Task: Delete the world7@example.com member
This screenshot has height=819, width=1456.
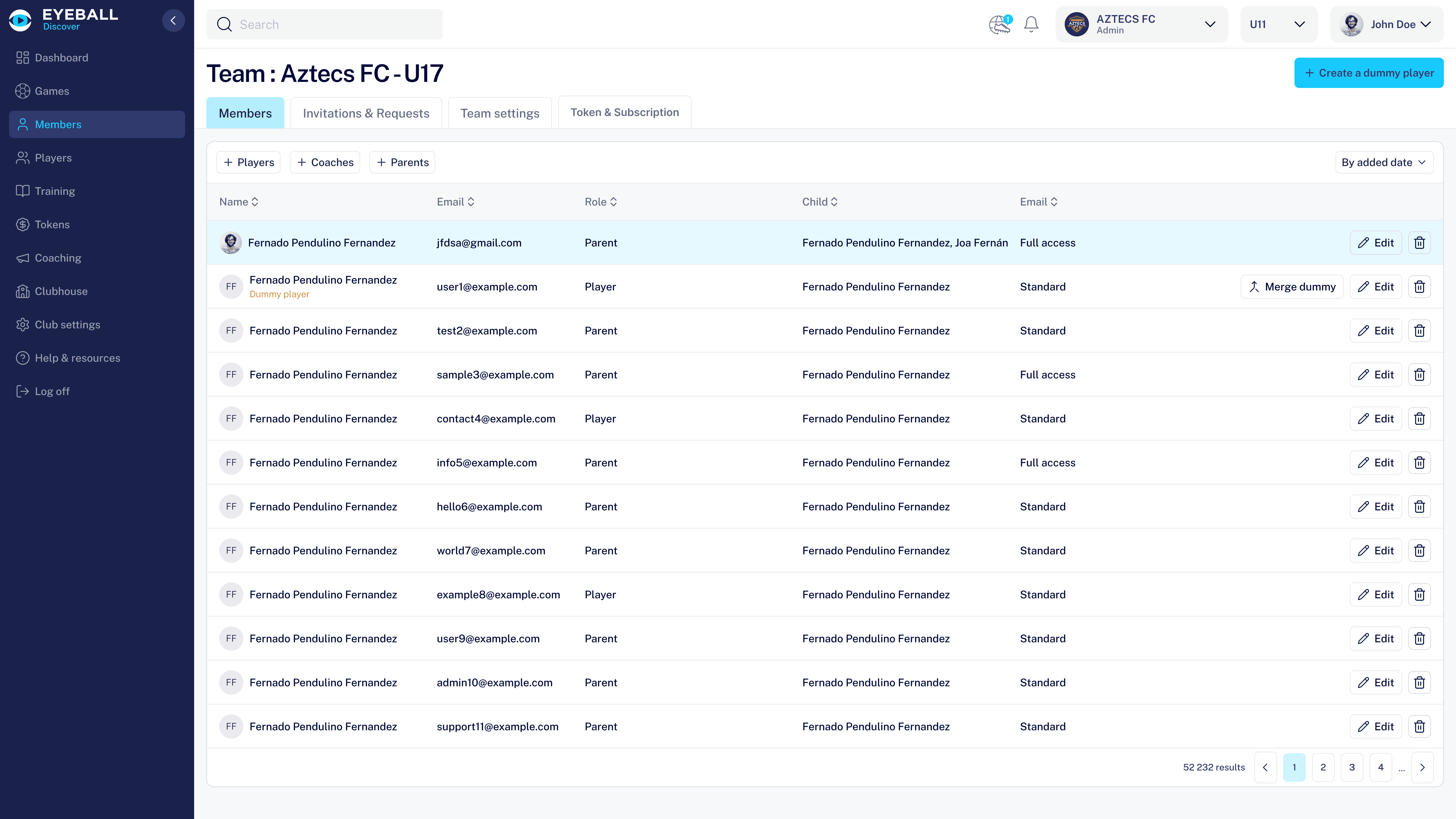Action: click(1419, 551)
